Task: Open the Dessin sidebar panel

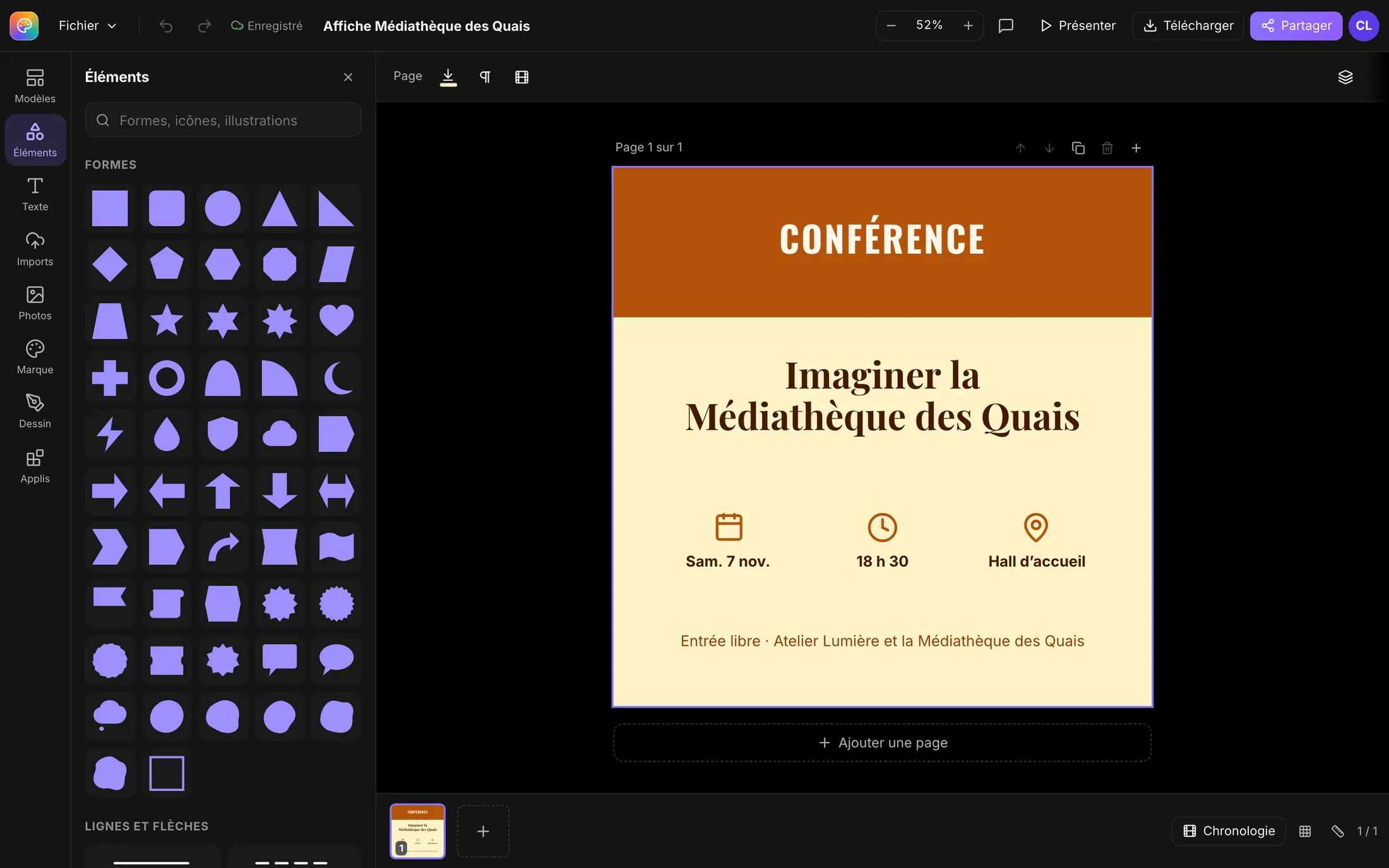Action: pyautogui.click(x=35, y=412)
